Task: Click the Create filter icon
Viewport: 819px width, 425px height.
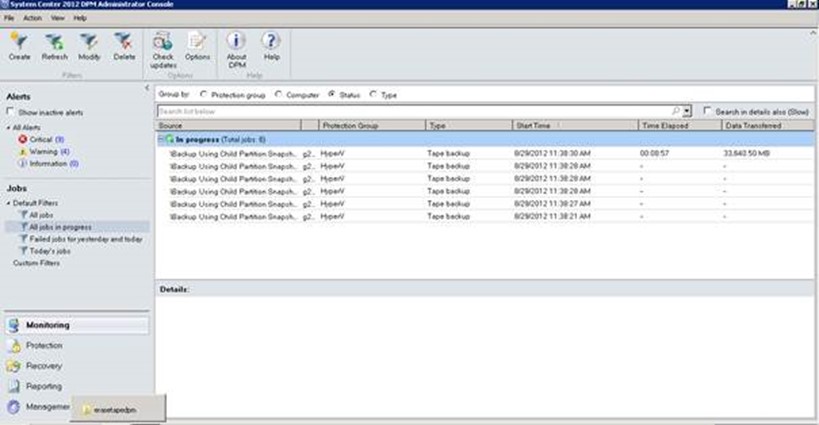Action: point(19,41)
